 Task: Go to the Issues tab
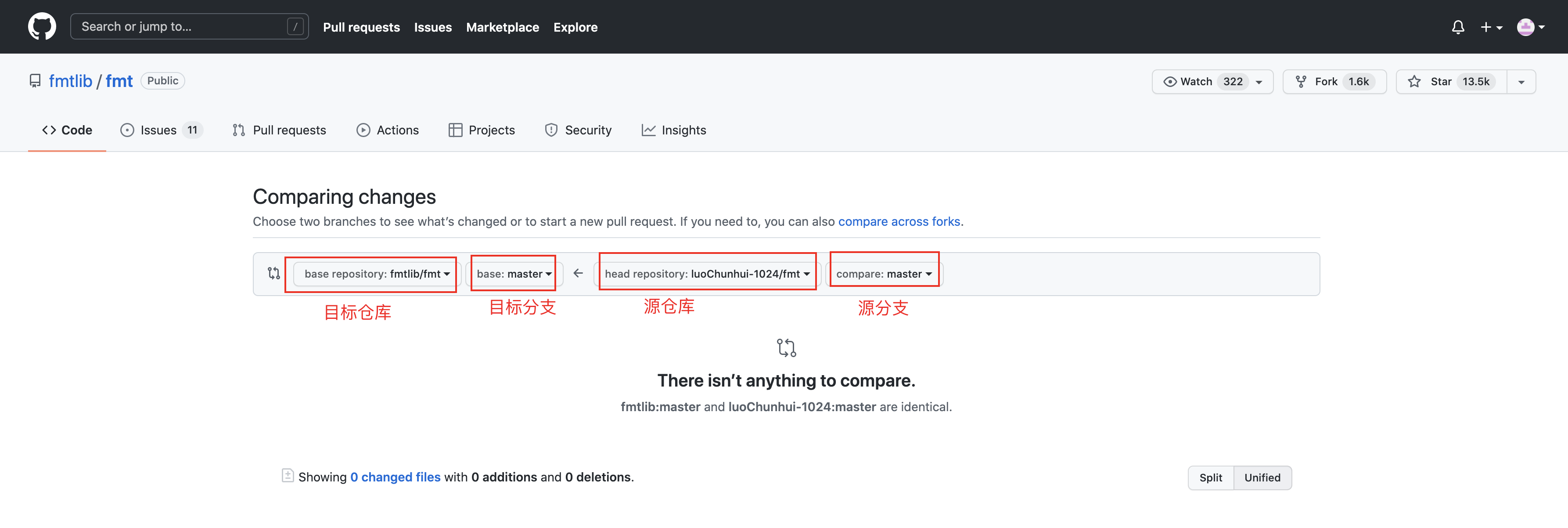(159, 130)
